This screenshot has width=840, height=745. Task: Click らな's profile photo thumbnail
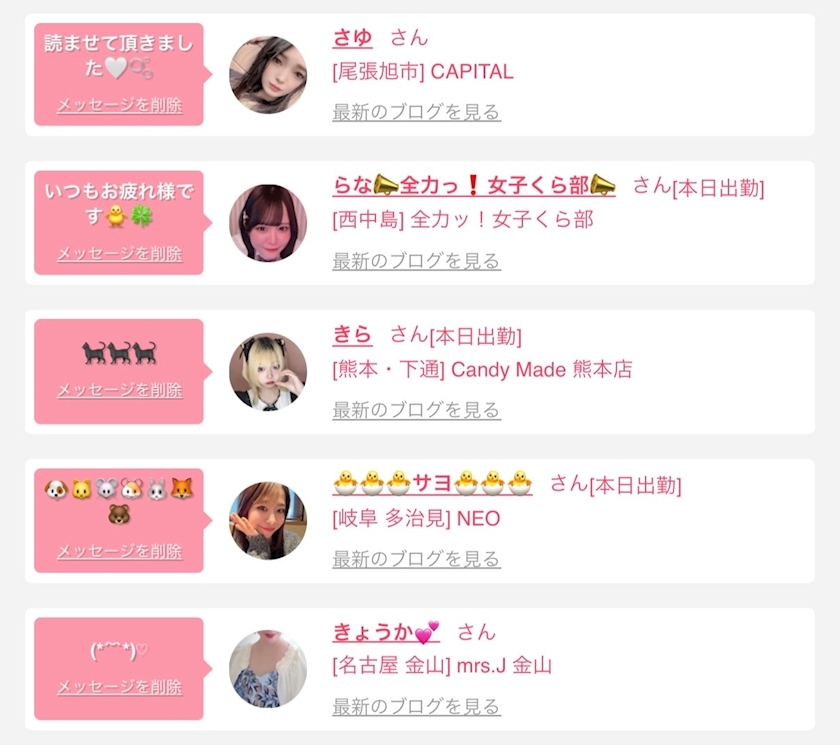coord(268,223)
